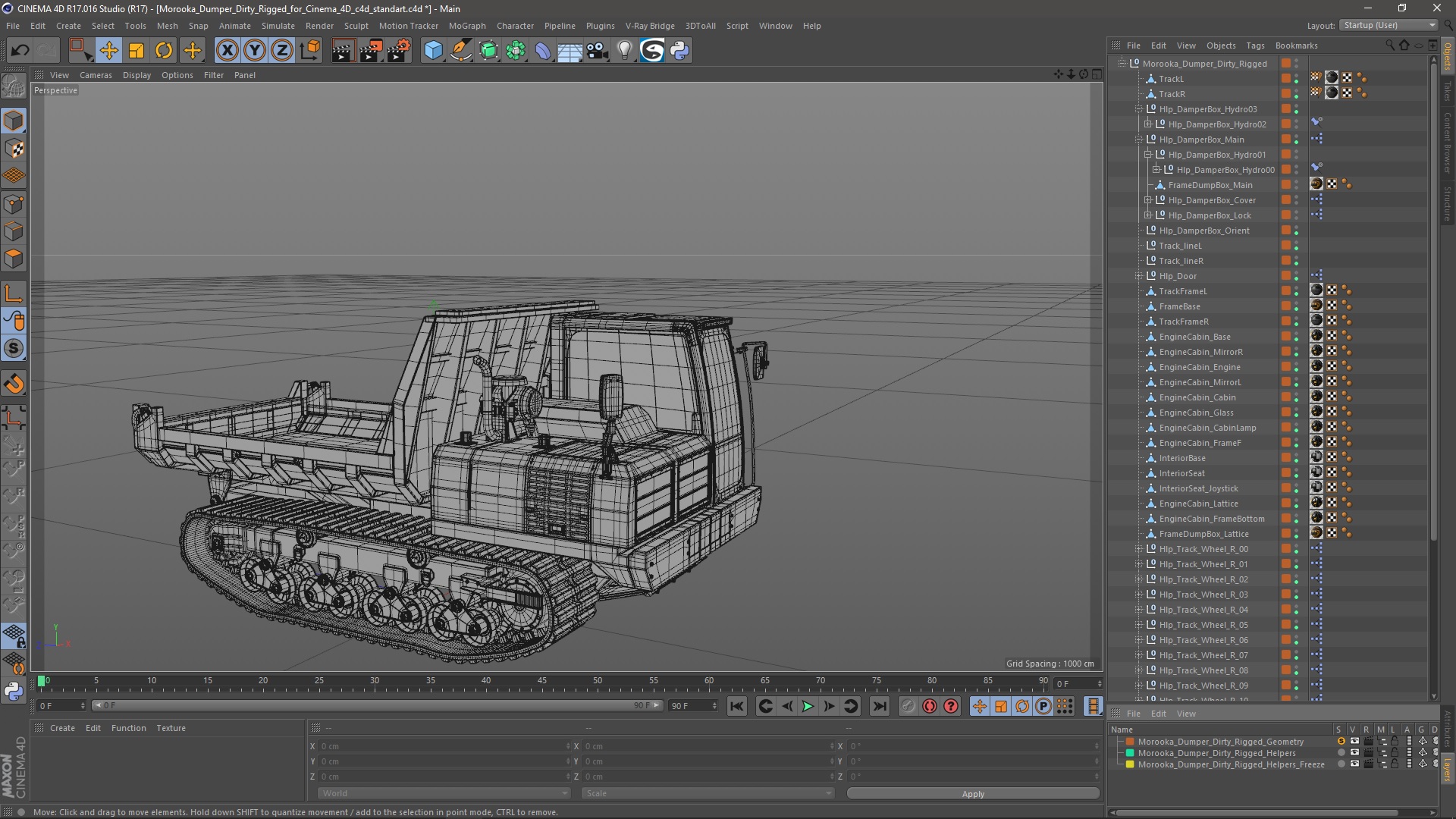The width and height of the screenshot is (1456, 819).
Task: Open the Object Manager Tags menu
Action: (1255, 45)
